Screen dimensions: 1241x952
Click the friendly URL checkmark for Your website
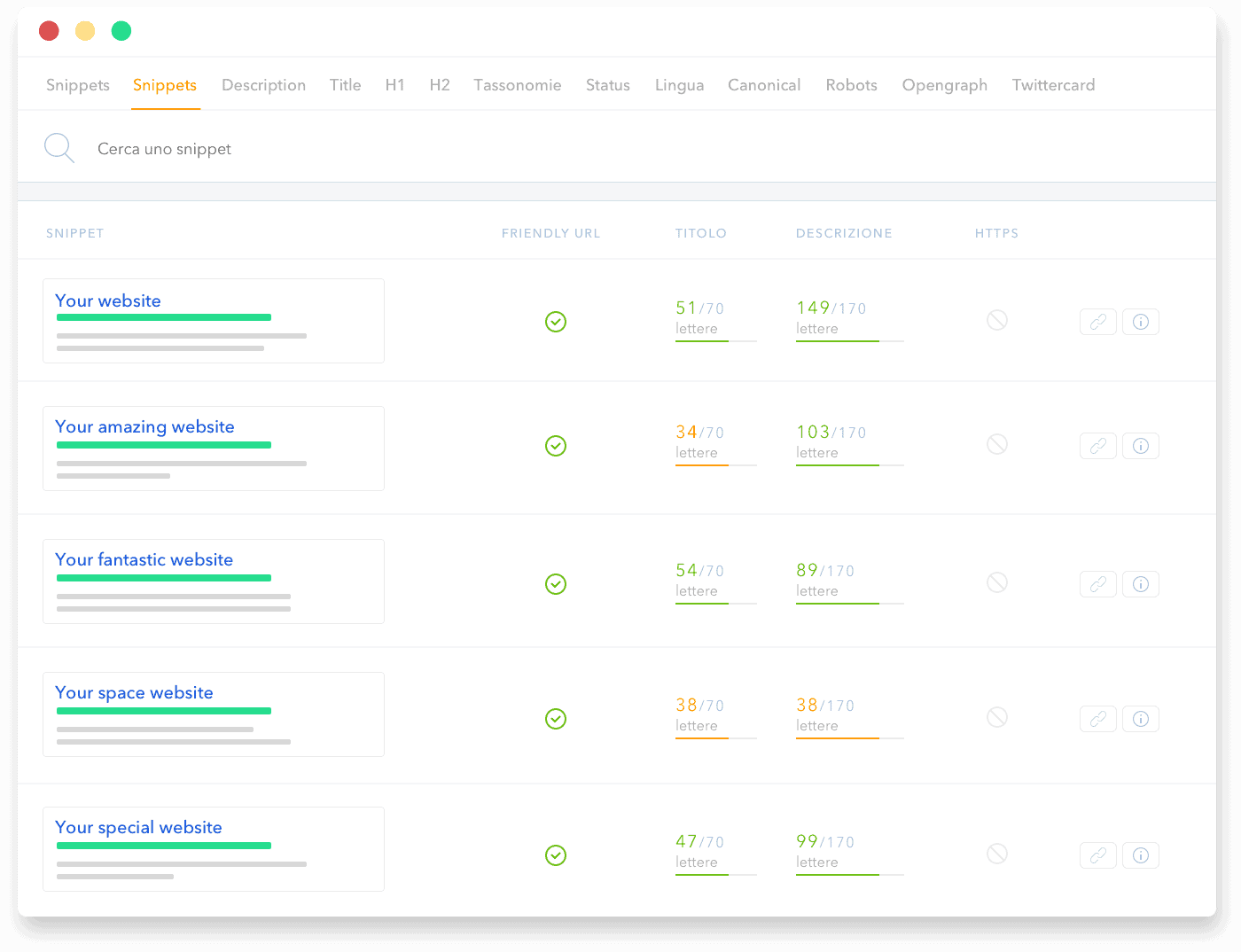556,321
